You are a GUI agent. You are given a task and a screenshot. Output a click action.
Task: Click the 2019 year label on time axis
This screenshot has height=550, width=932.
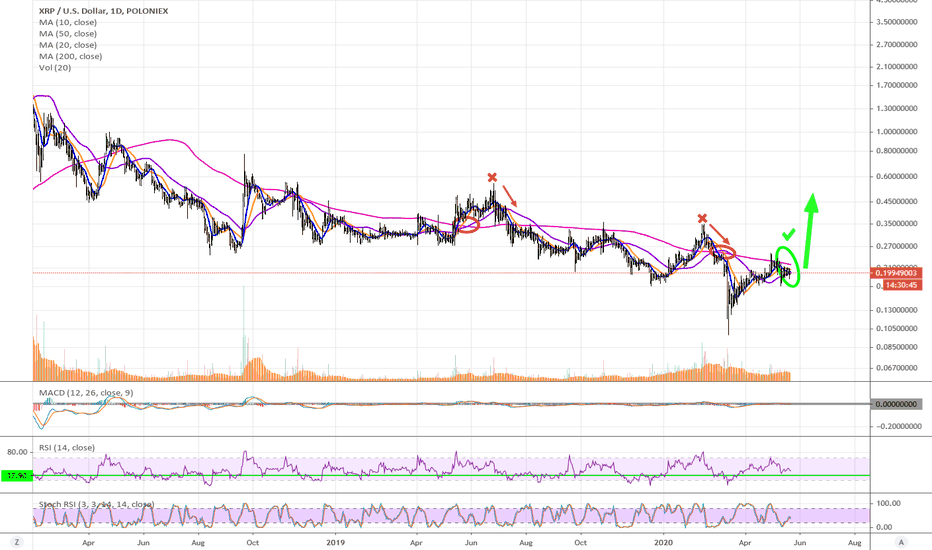[x=336, y=542]
